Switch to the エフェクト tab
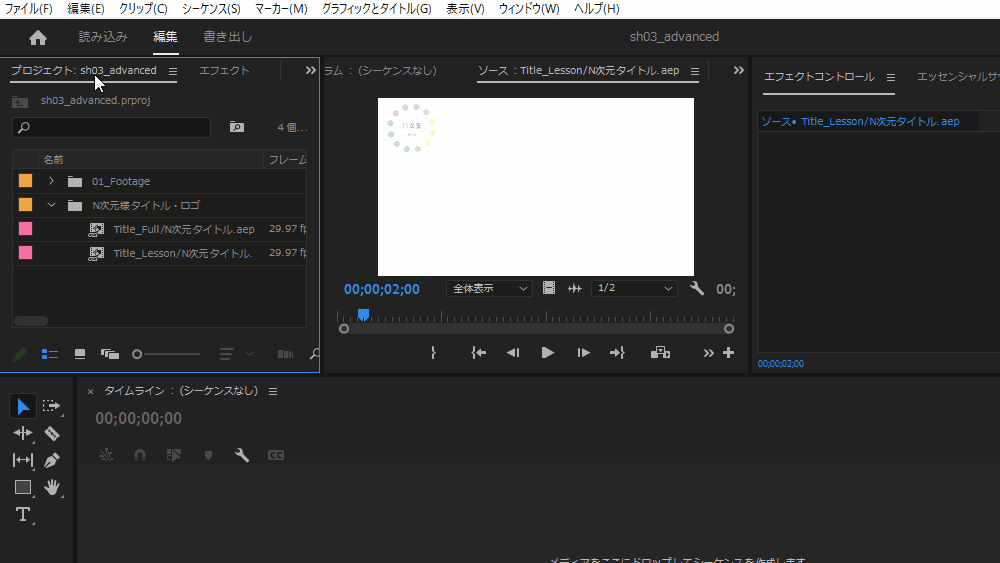Viewport: 1000px width, 563px height. [x=224, y=71]
